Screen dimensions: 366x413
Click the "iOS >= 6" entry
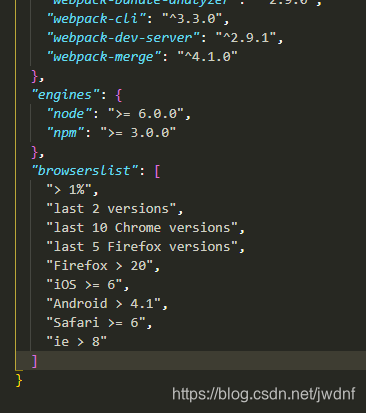pyautogui.click(x=84, y=285)
